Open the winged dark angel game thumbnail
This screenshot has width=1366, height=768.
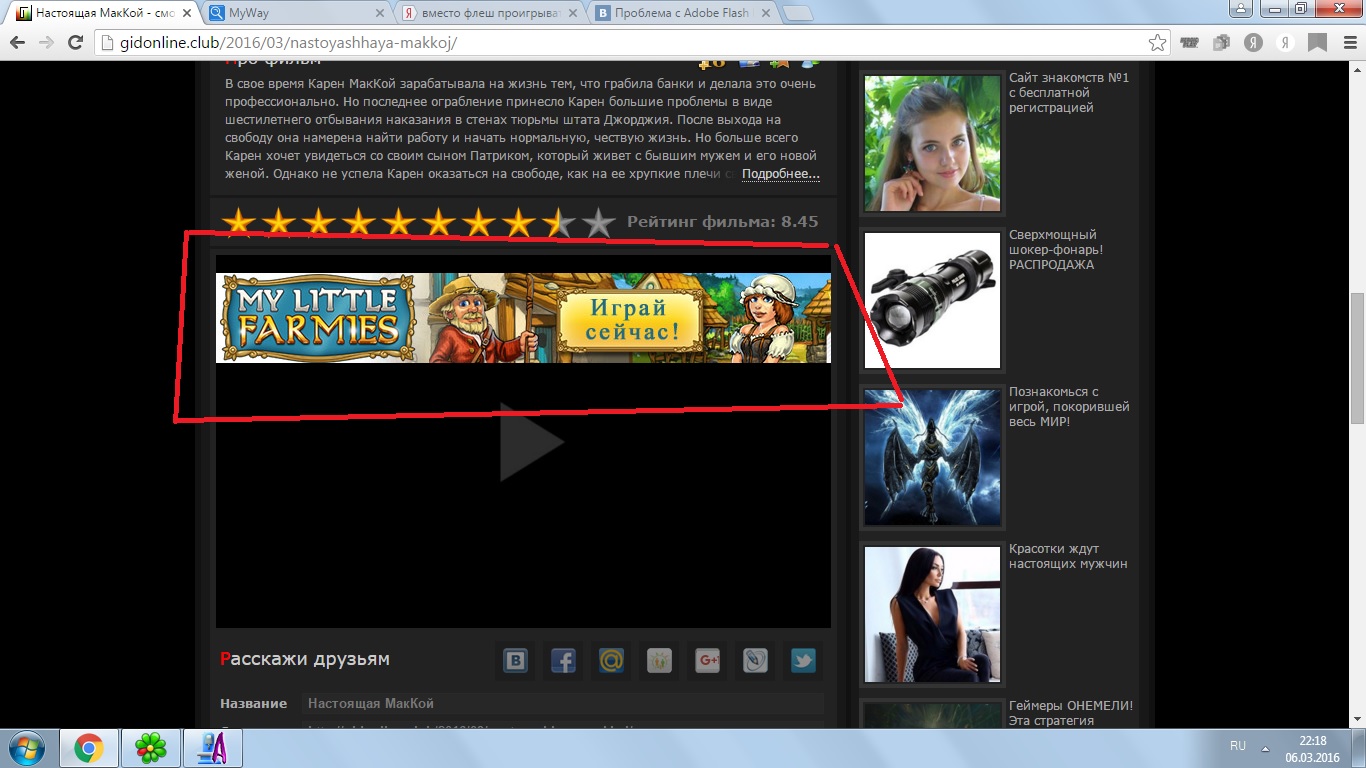click(932, 457)
